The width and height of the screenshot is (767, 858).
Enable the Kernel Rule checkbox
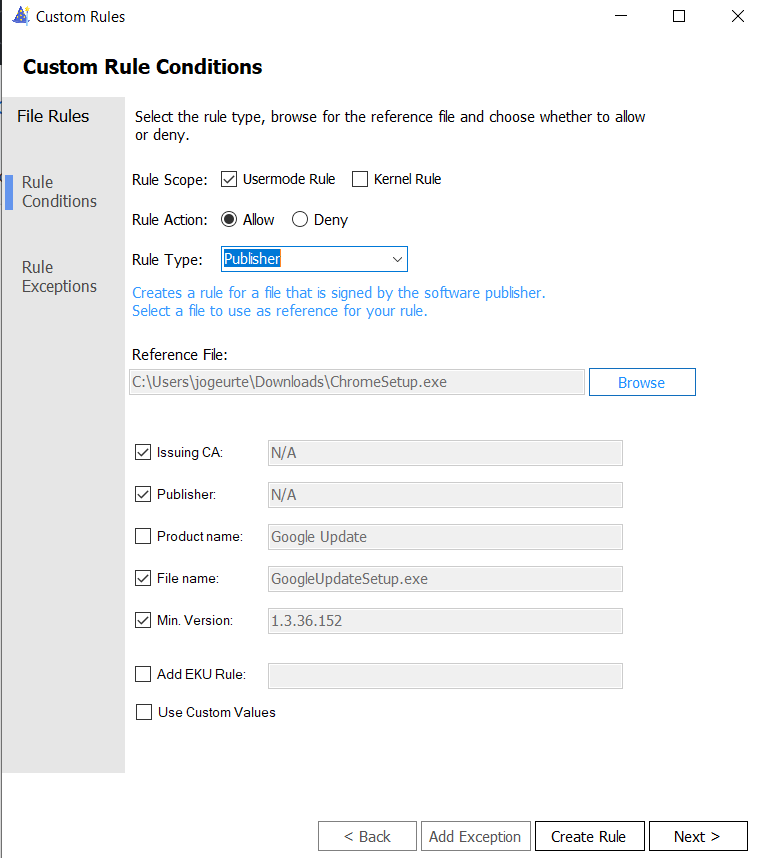point(360,179)
